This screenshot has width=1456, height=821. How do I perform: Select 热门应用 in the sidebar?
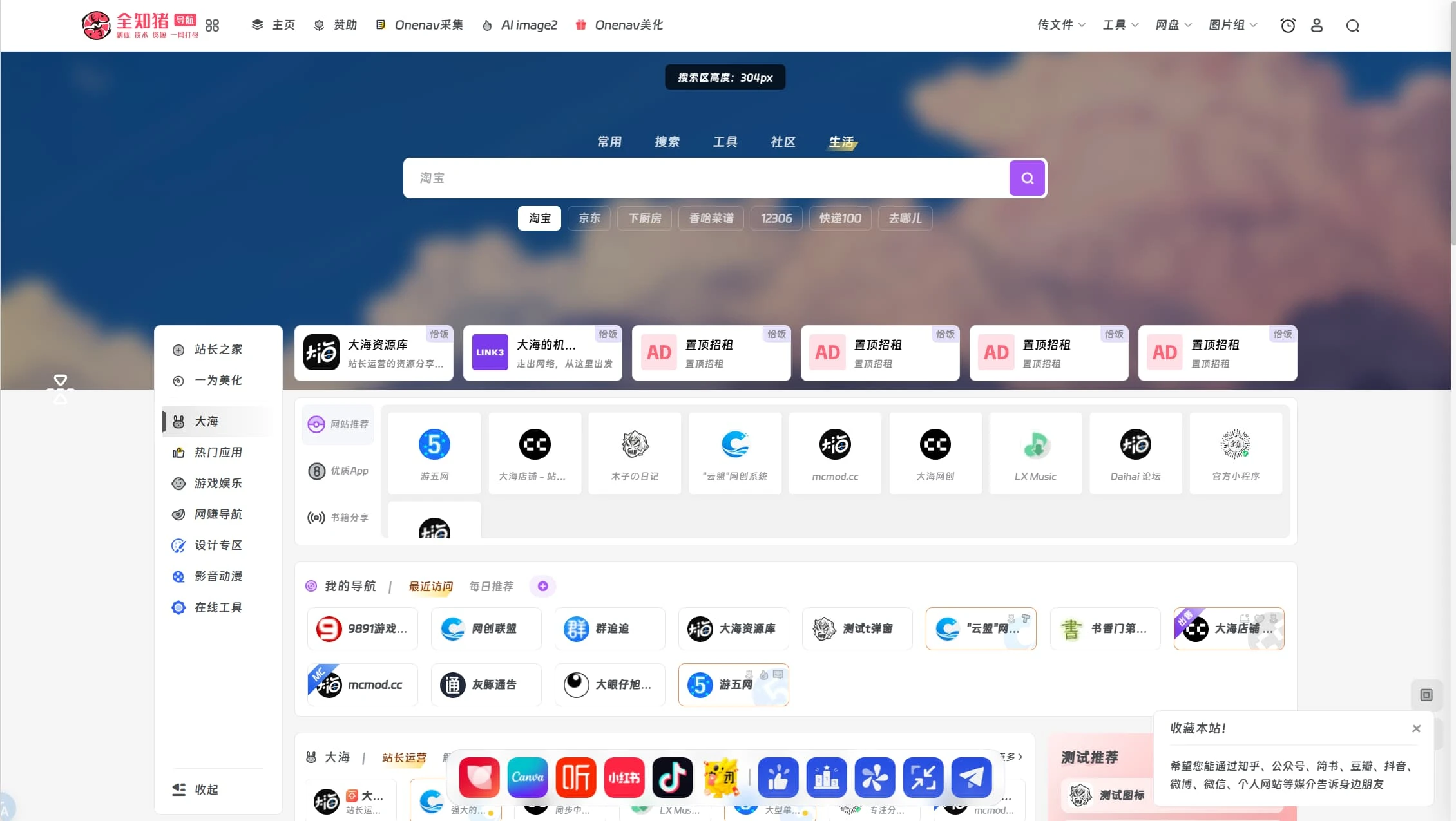pos(218,452)
